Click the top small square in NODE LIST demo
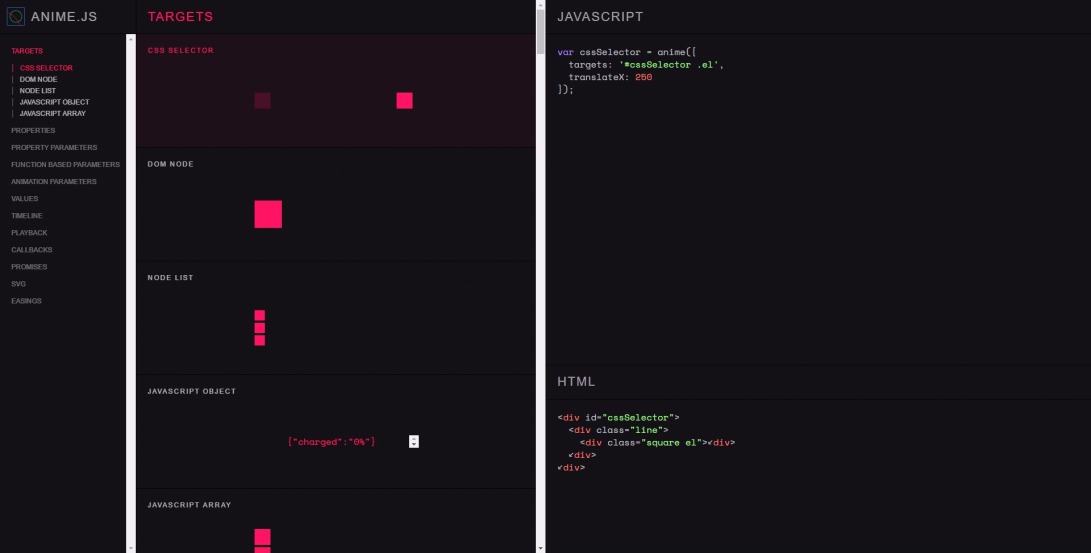 click(x=260, y=315)
